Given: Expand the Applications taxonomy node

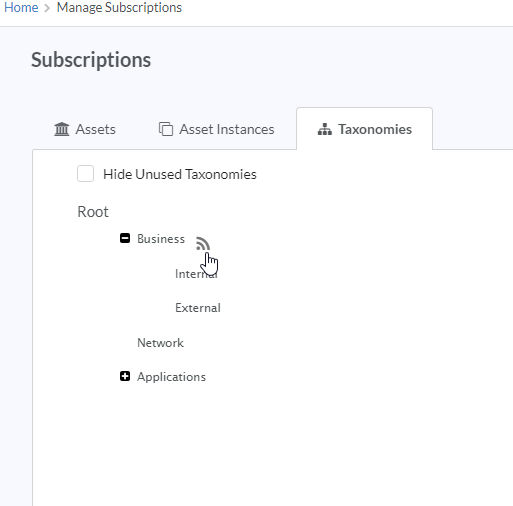Looking at the screenshot, I should (x=125, y=376).
